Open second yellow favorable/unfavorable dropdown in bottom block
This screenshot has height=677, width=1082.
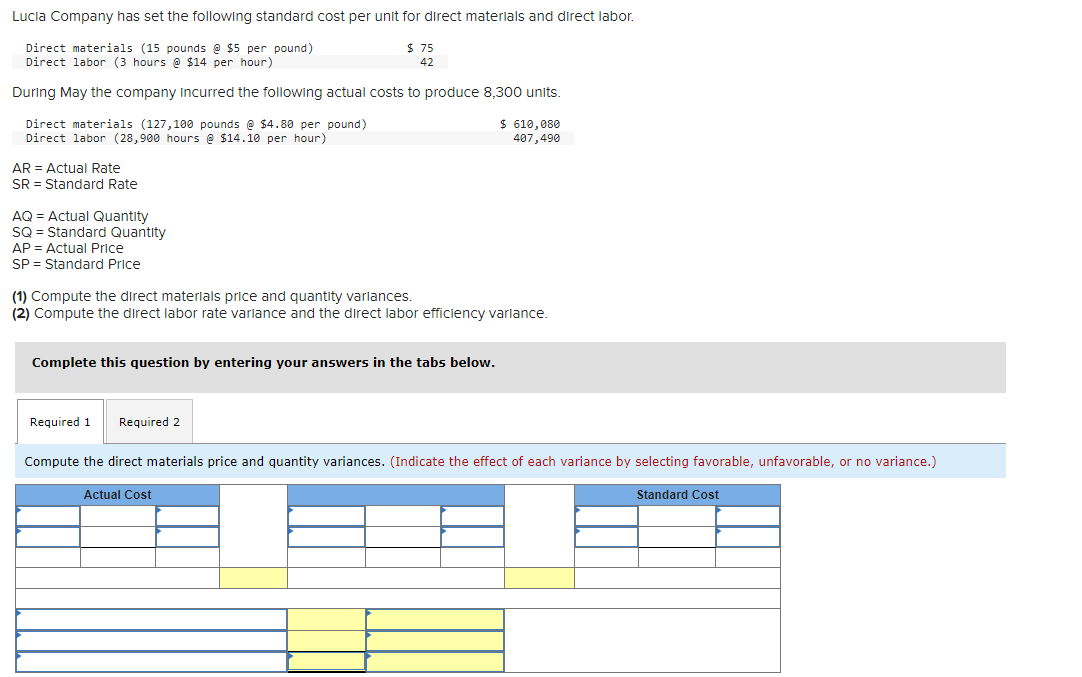(435, 641)
